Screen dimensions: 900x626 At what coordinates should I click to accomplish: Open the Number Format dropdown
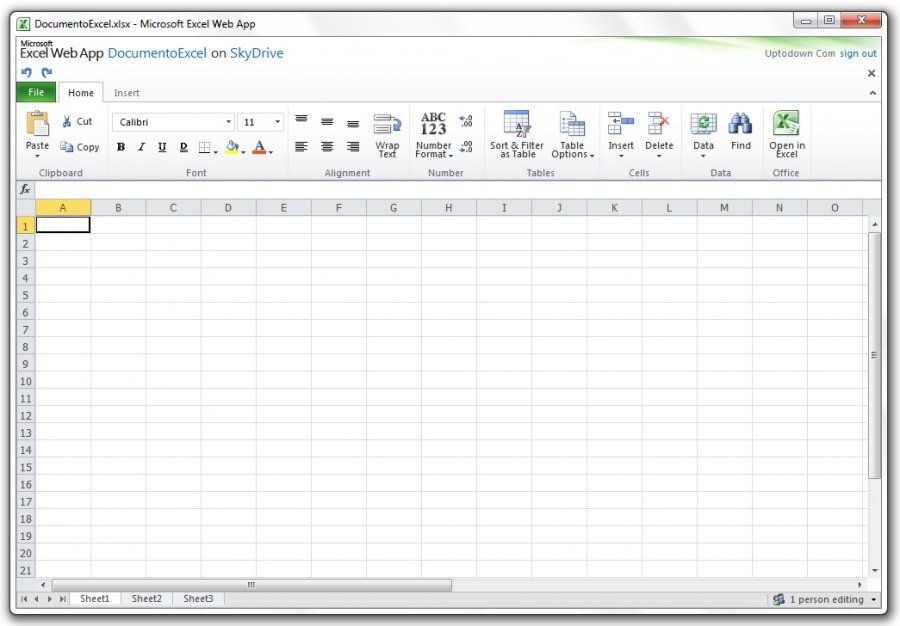(434, 150)
